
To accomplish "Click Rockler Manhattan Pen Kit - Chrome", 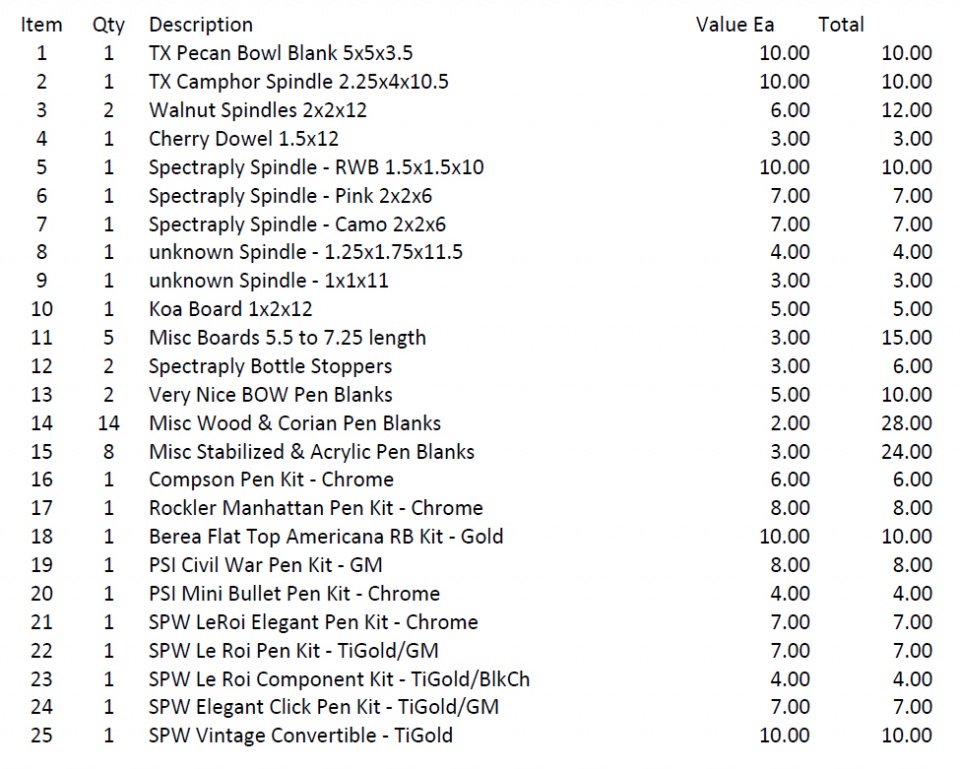I will [315, 508].
